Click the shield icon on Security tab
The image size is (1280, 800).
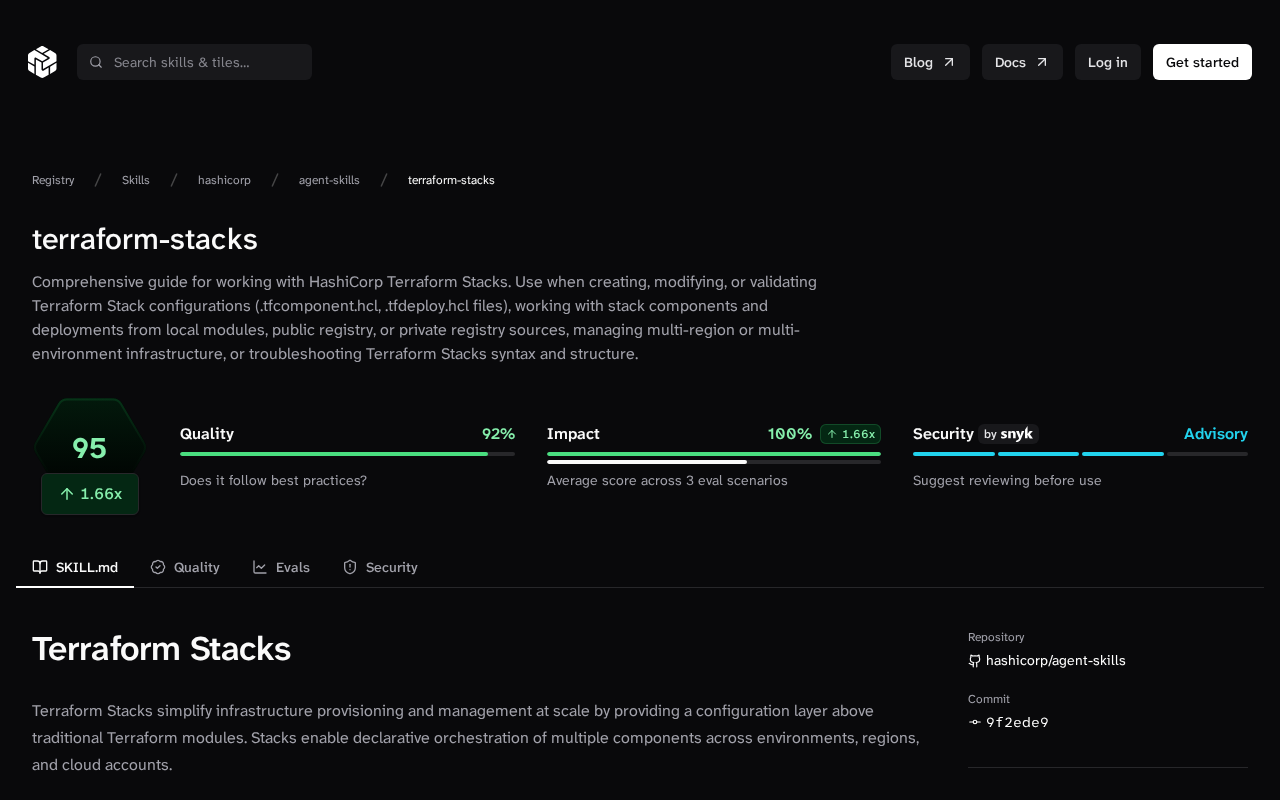[350, 567]
